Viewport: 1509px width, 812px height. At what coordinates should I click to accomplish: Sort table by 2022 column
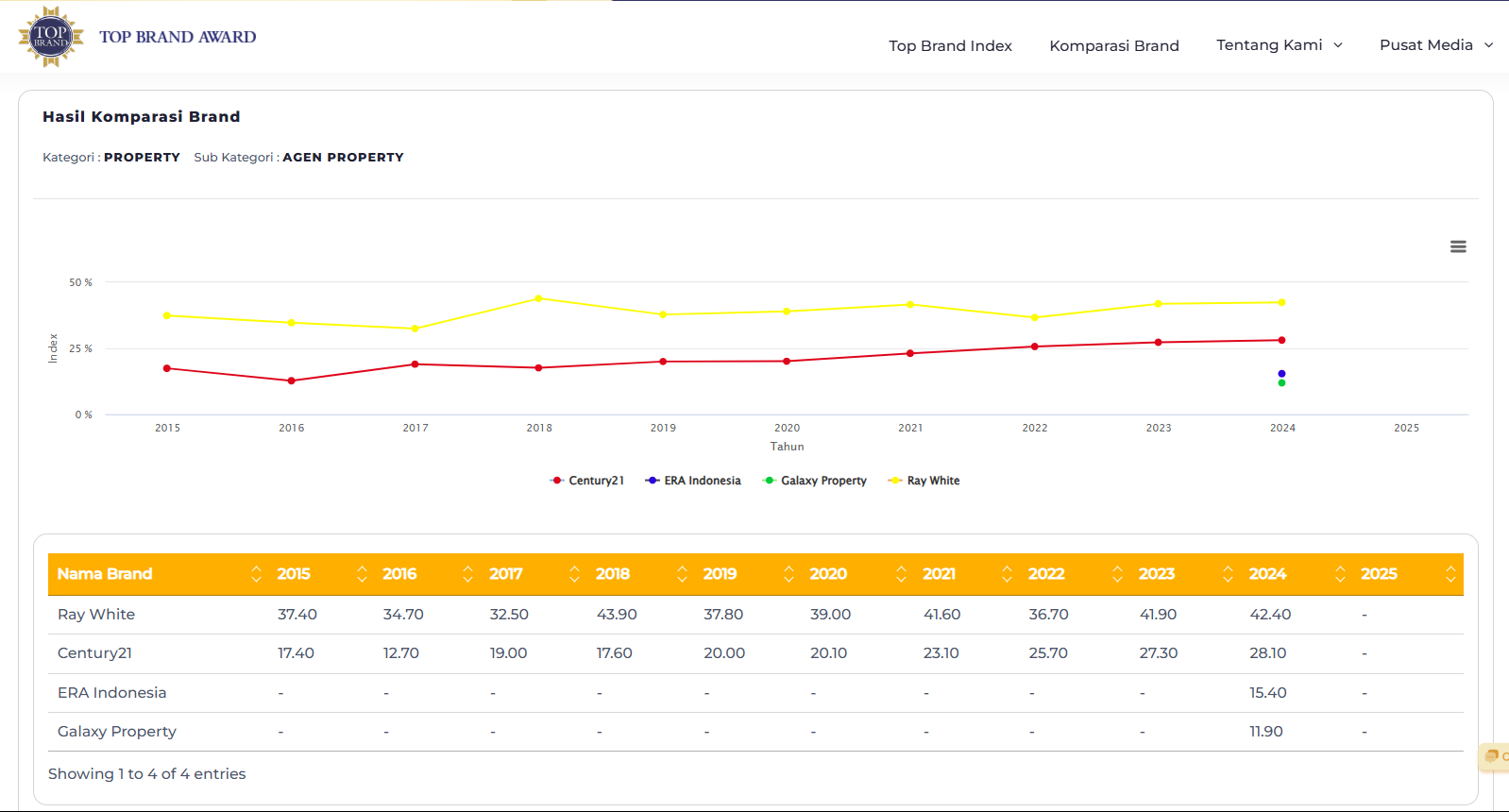click(1074, 574)
